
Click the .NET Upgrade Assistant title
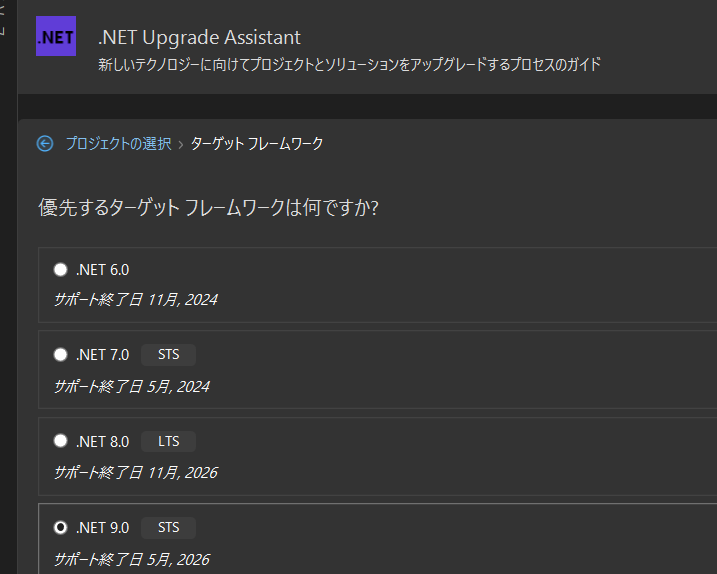point(199,38)
